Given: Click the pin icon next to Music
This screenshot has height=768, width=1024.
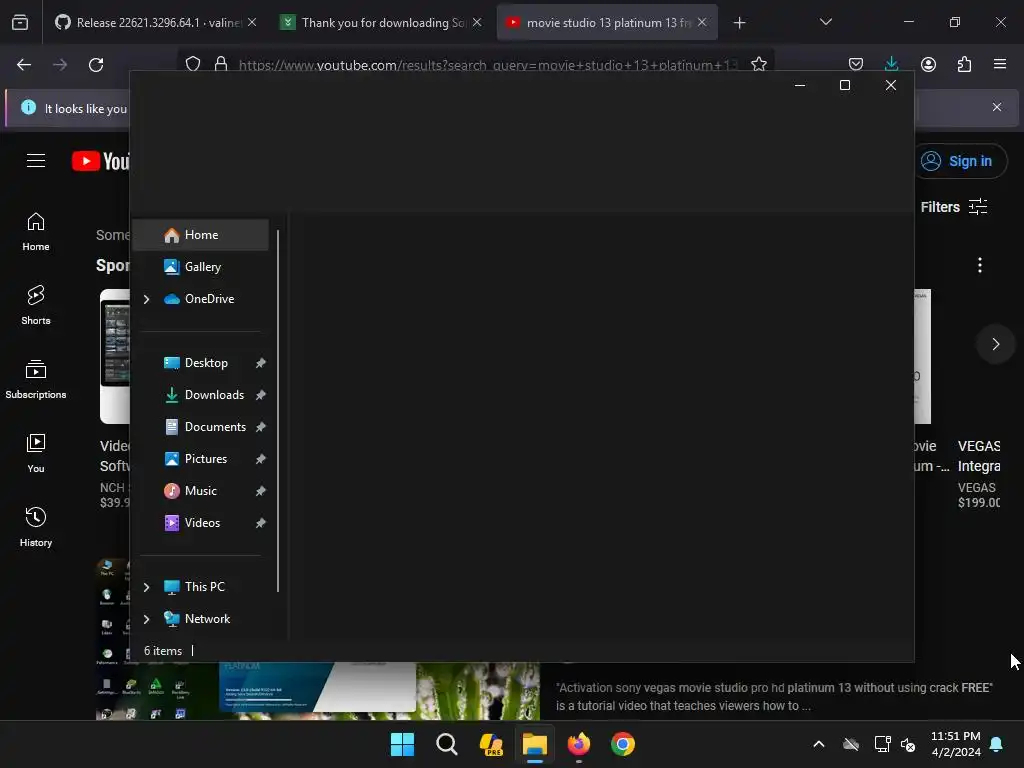Looking at the screenshot, I should coord(261,491).
